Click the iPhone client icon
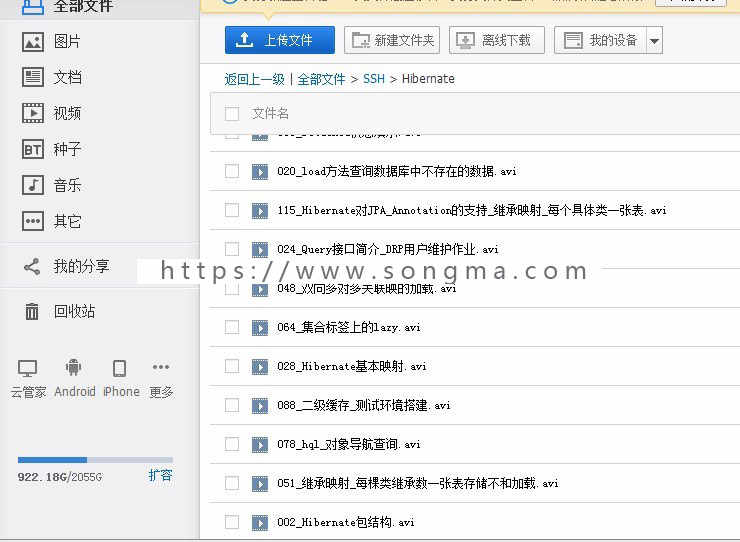This screenshot has height=542, width=740. coord(119,368)
